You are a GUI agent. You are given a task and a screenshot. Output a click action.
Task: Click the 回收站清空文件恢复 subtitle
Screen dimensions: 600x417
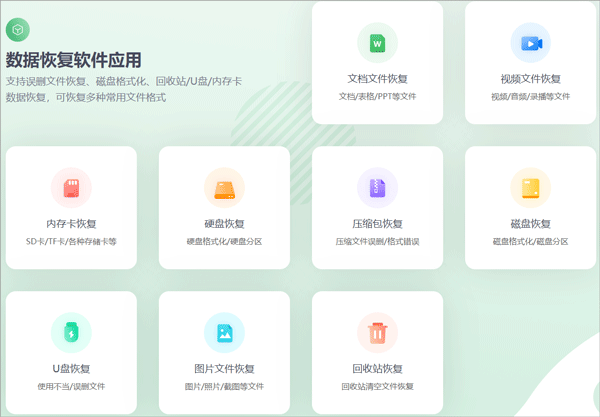pyautogui.click(x=377, y=386)
